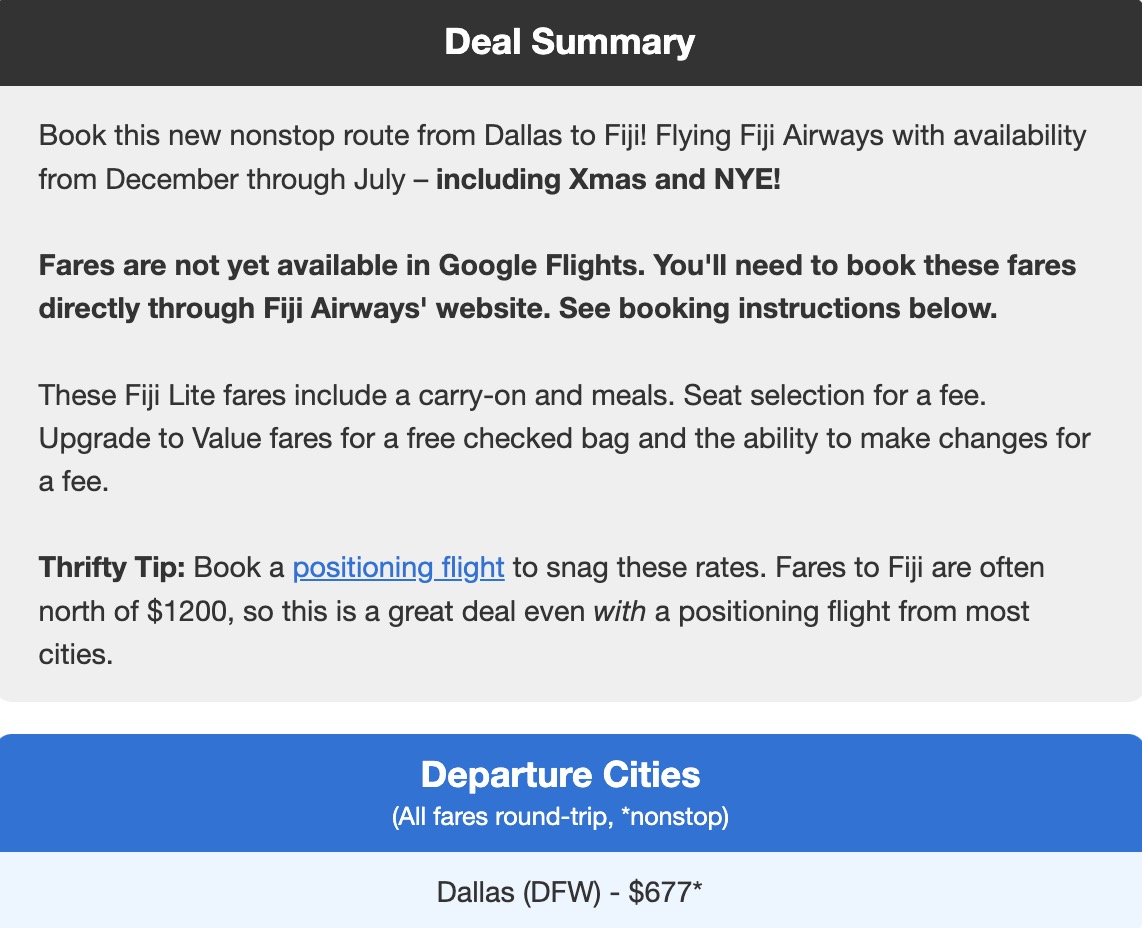Click the italic word "with"
The width and height of the screenshot is (1142, 928).
click(x=620, y=610)
